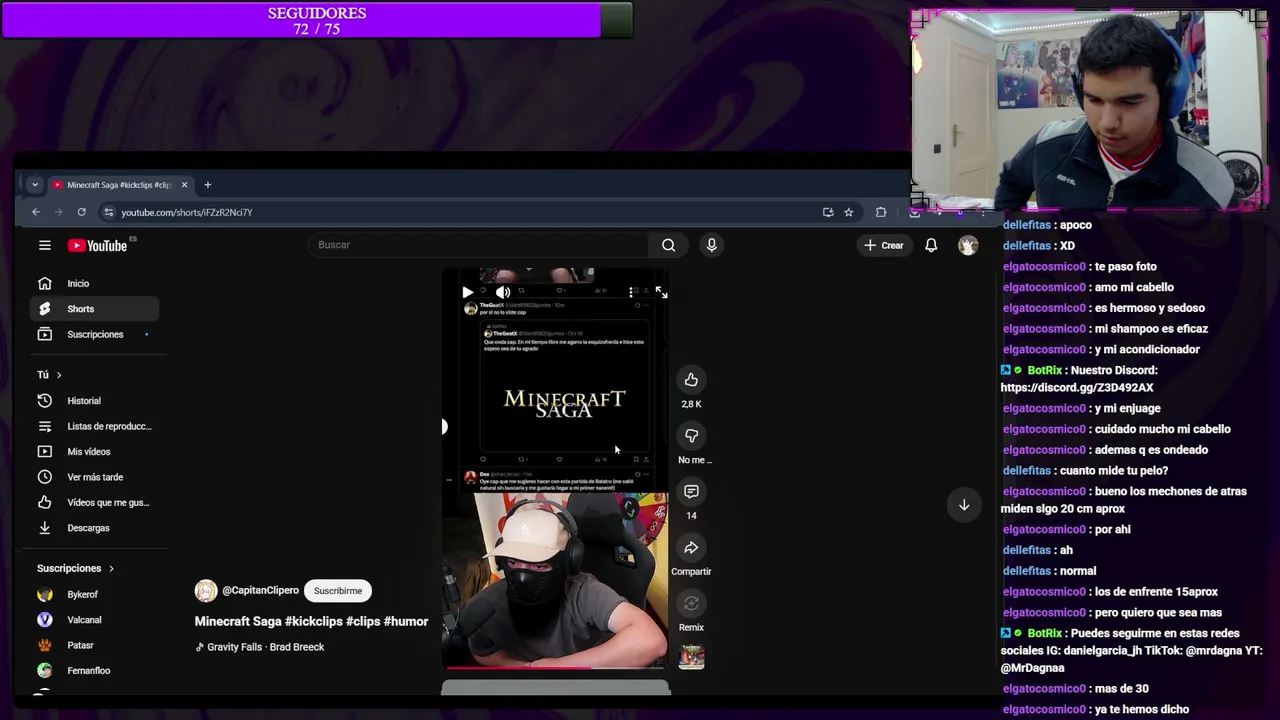View site information icon beside URL
The height and width of the screenshot is (720, 1280).
click(x=109, y=212)
